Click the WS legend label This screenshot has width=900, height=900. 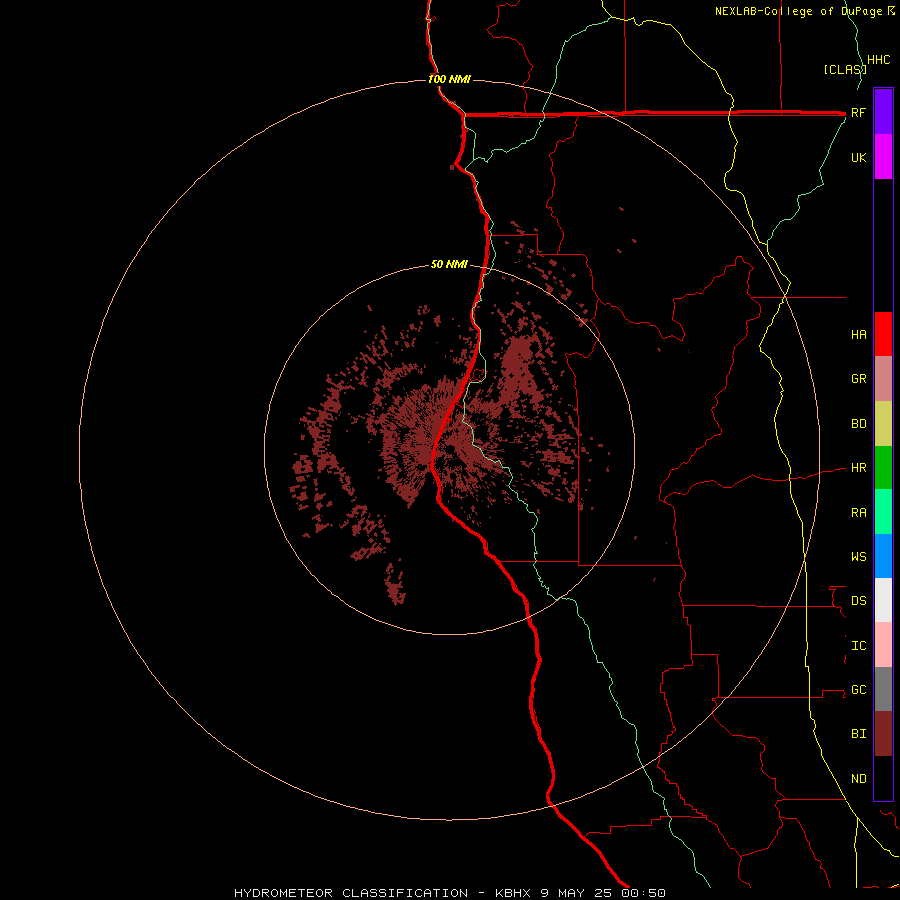pos(858,557)
